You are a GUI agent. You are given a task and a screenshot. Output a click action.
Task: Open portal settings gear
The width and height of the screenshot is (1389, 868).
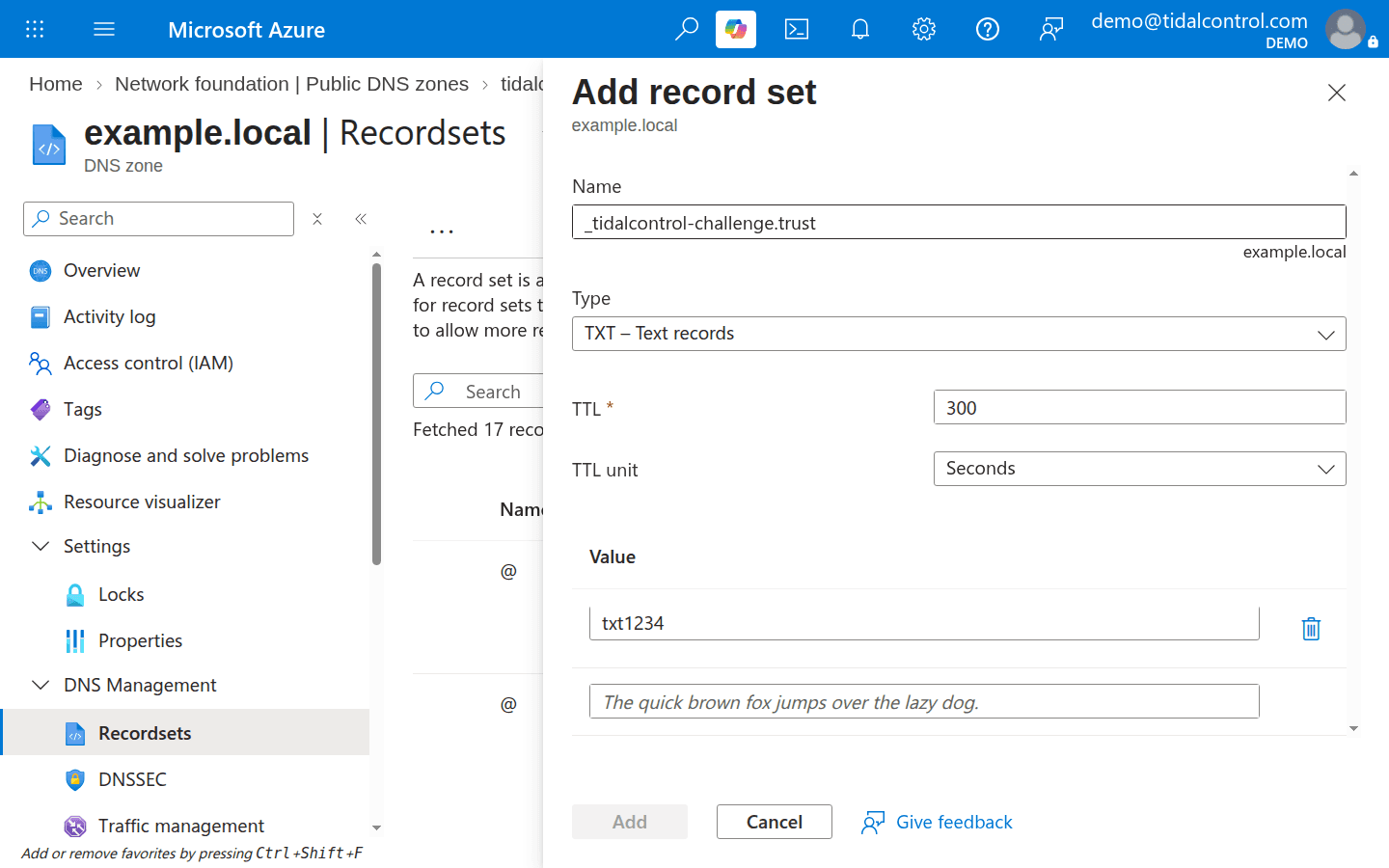click(x=924, y=29)
